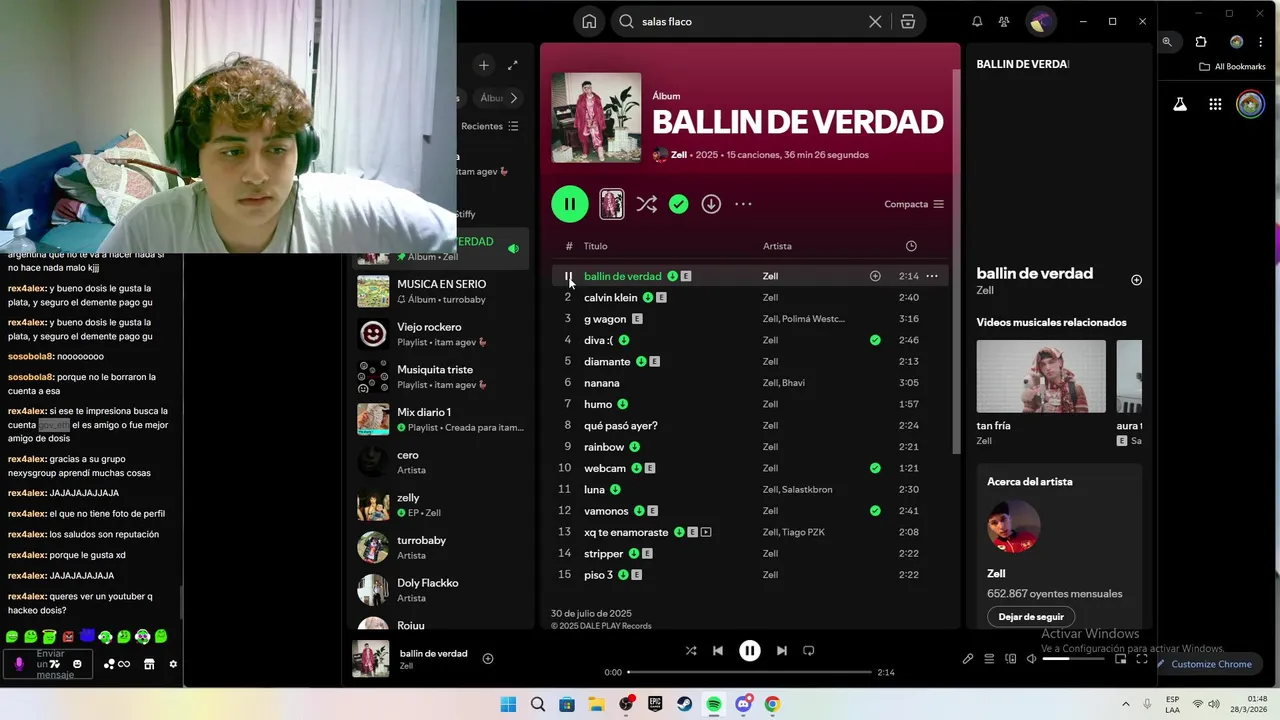This screenshot has width=1280, height=720.
Task: Go to Spotify Home via house icon
Action: [589, 21]
